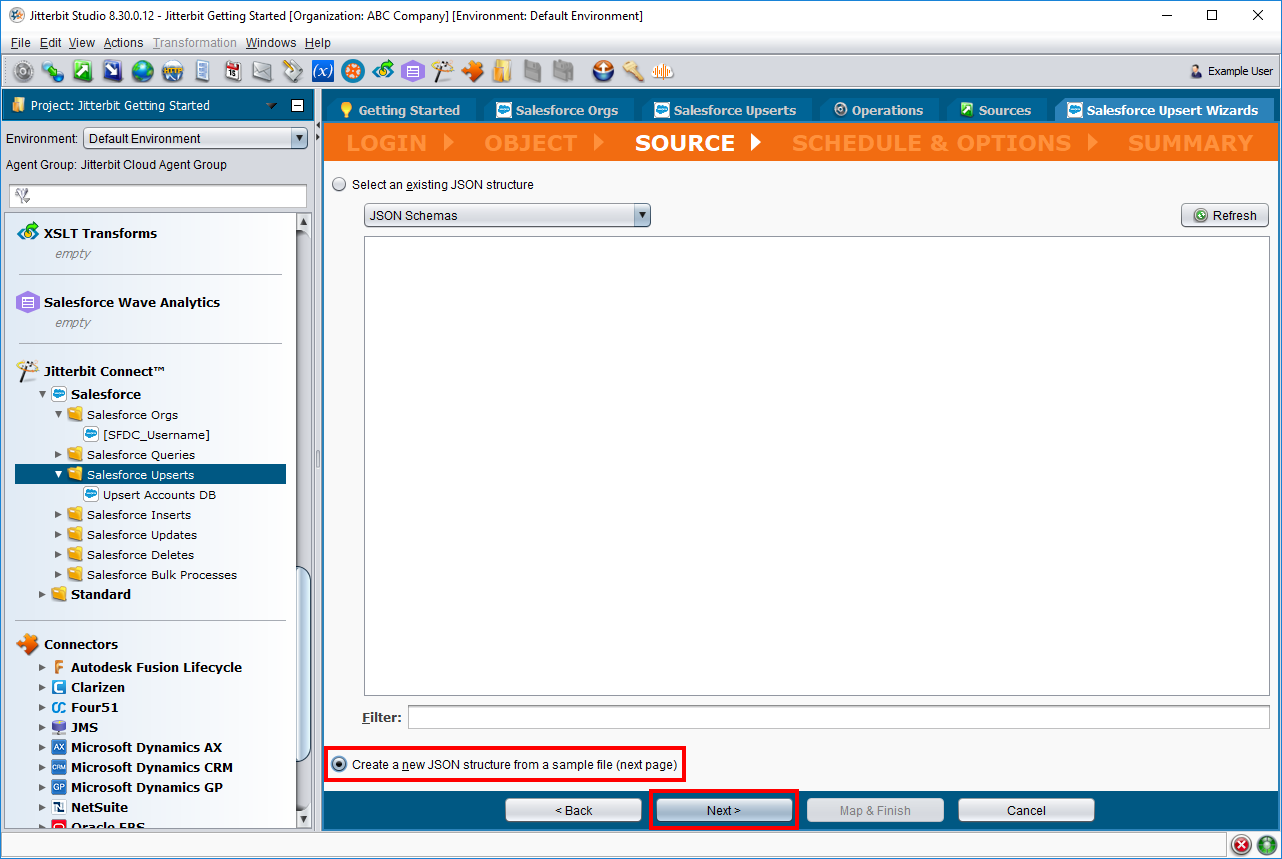Open the Transformation menu

pyautogui.click(x=195, y=43)
